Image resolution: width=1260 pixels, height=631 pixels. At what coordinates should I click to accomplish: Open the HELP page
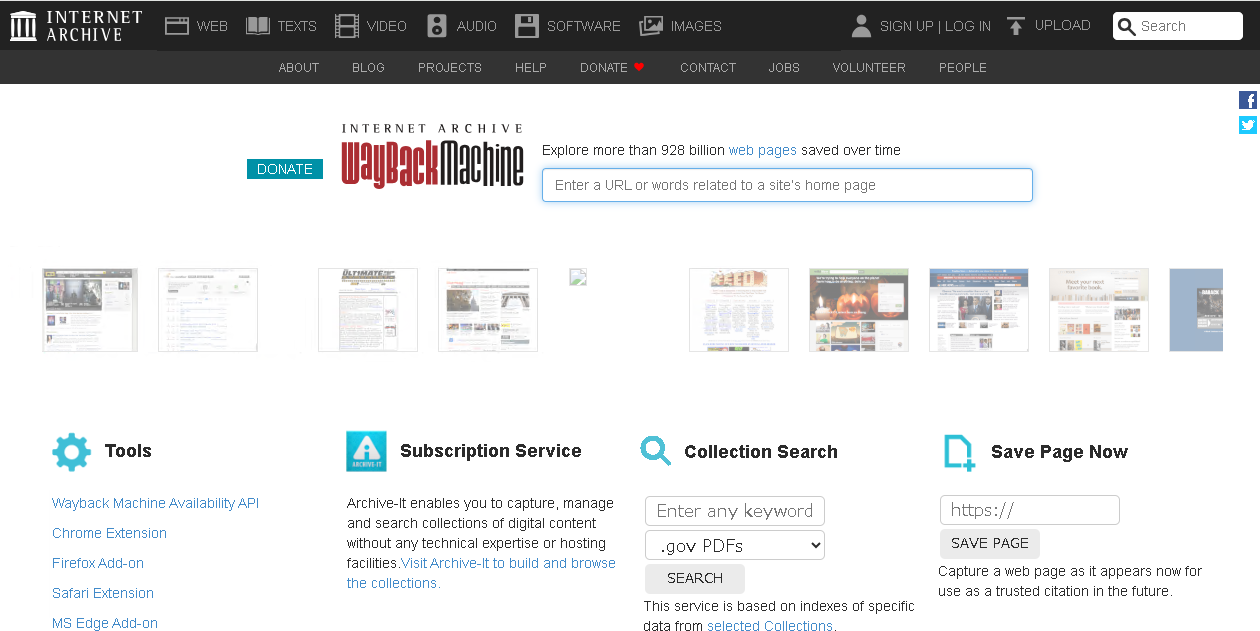tap(531, 67)
